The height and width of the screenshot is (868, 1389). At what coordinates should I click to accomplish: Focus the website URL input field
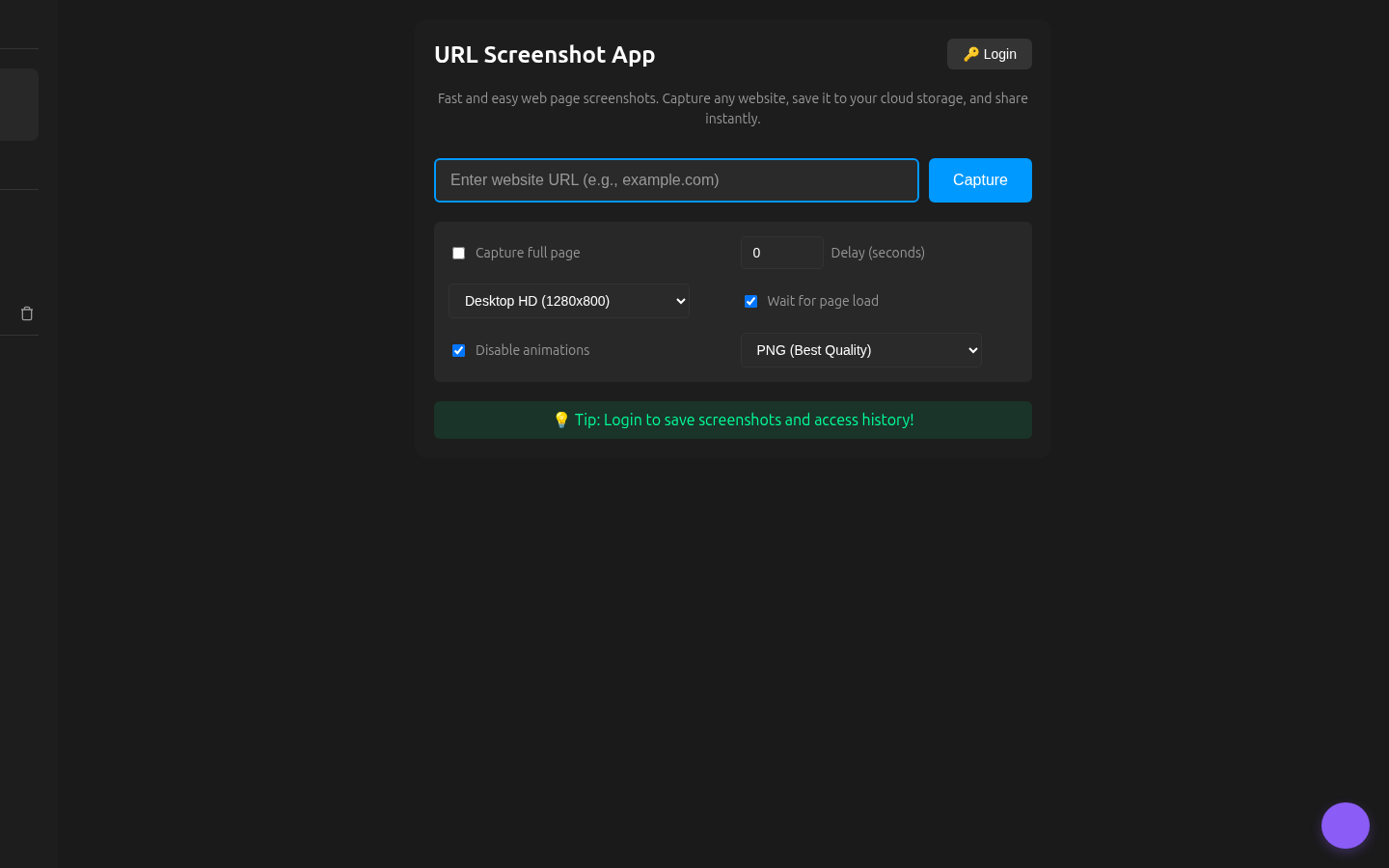(676, 180)
